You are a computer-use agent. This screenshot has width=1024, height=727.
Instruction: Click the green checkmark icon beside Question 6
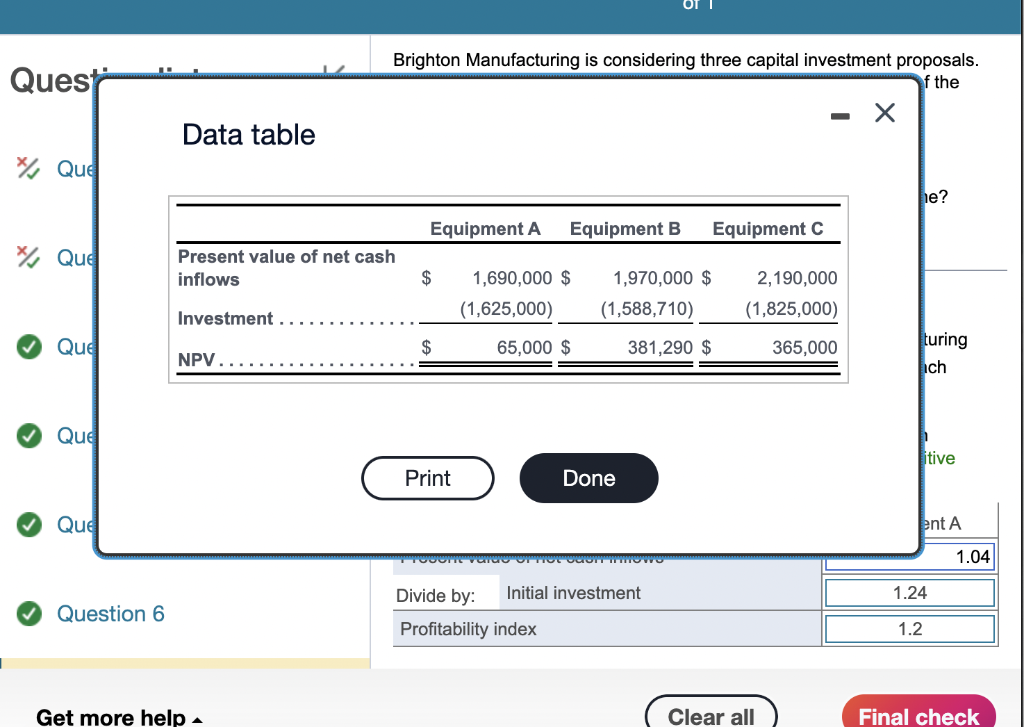29,613
